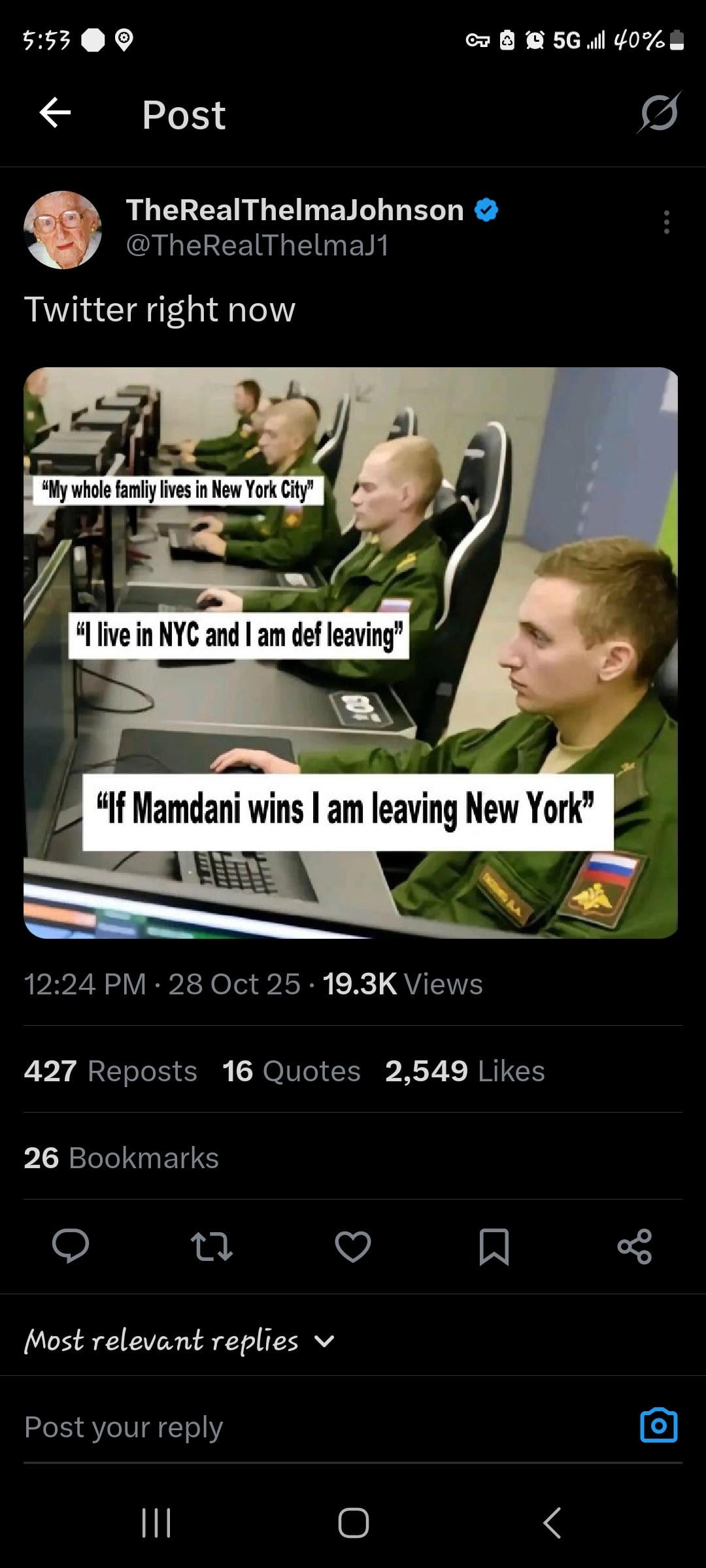This screenshot has width=706, height=1568.
Task: Tap the blue verified badge
Action: pos(486,210)
